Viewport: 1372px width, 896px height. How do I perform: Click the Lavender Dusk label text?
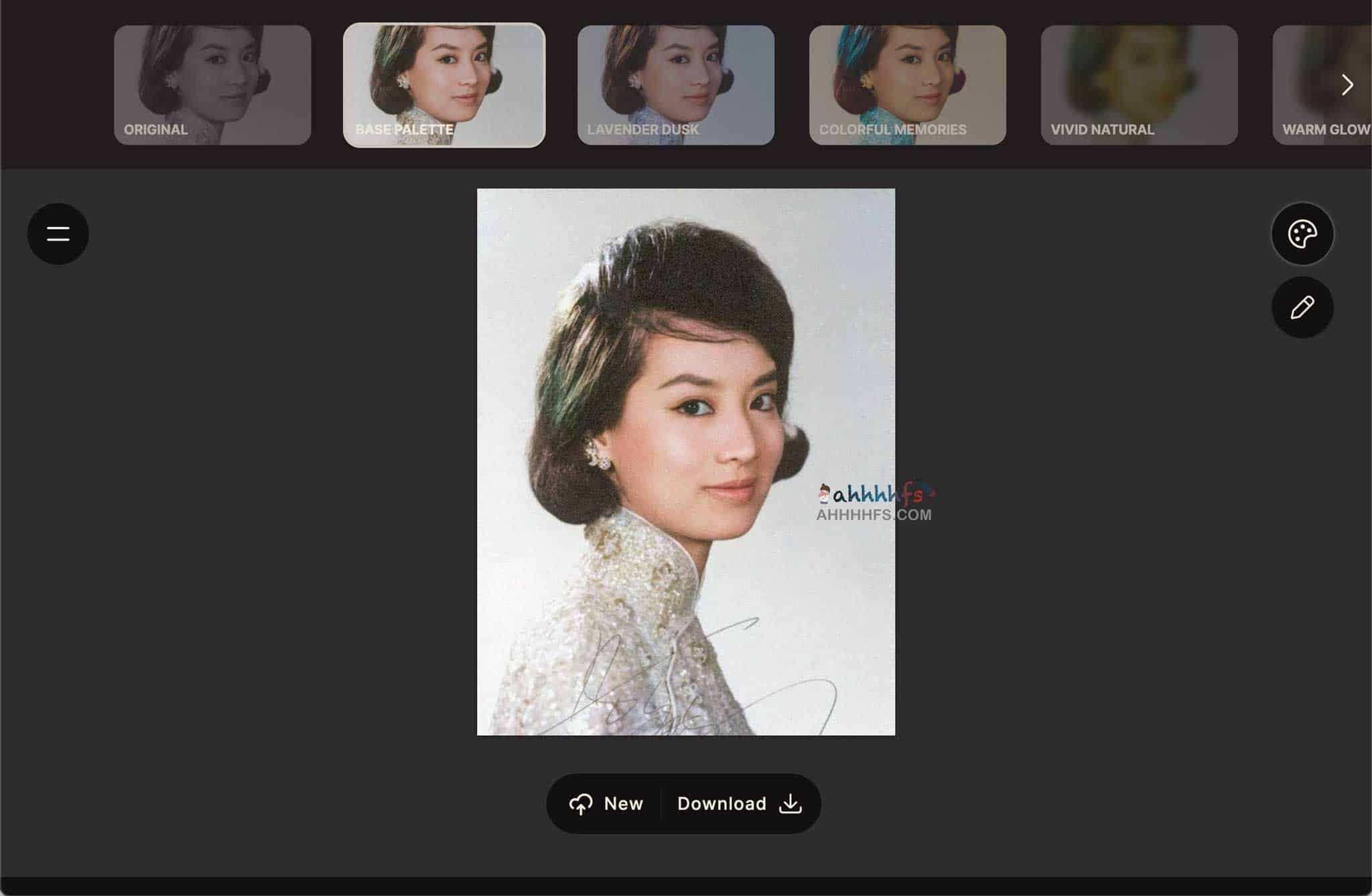[x=642, y=129]
